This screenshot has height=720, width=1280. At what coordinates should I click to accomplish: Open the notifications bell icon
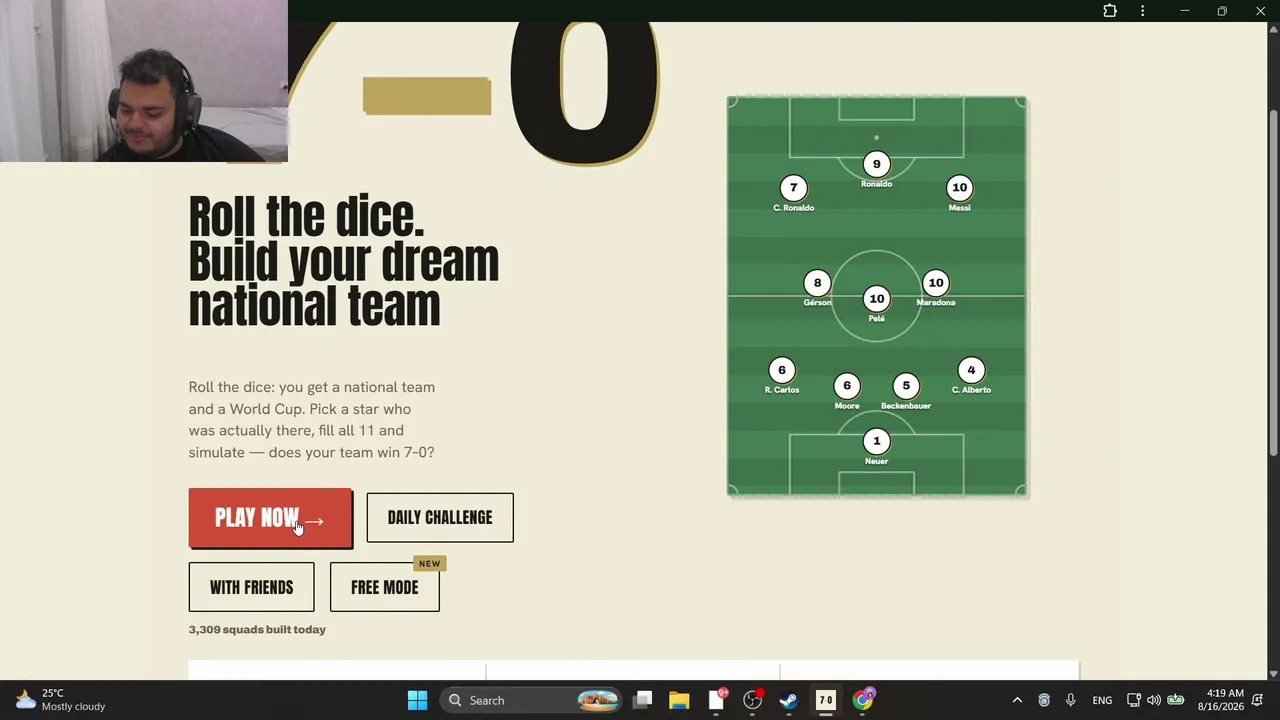(1258, 700)
